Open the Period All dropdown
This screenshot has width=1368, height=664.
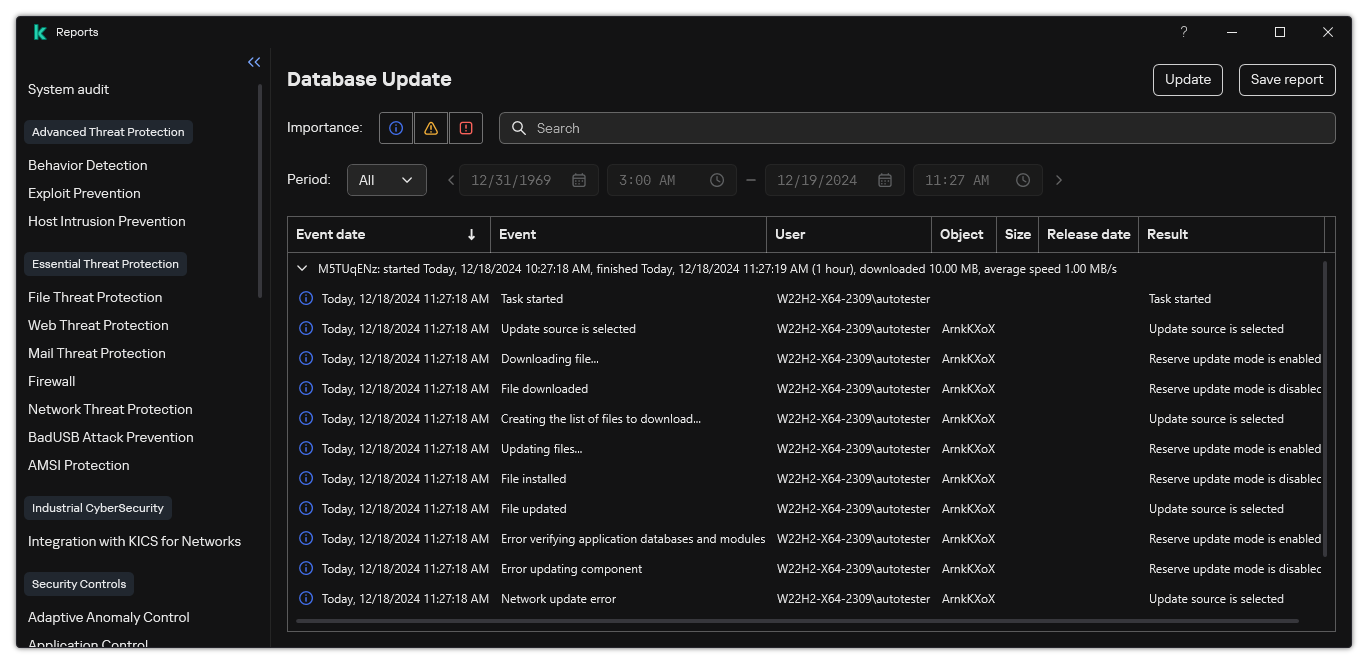pyautogui.click(x=386, y=180)
